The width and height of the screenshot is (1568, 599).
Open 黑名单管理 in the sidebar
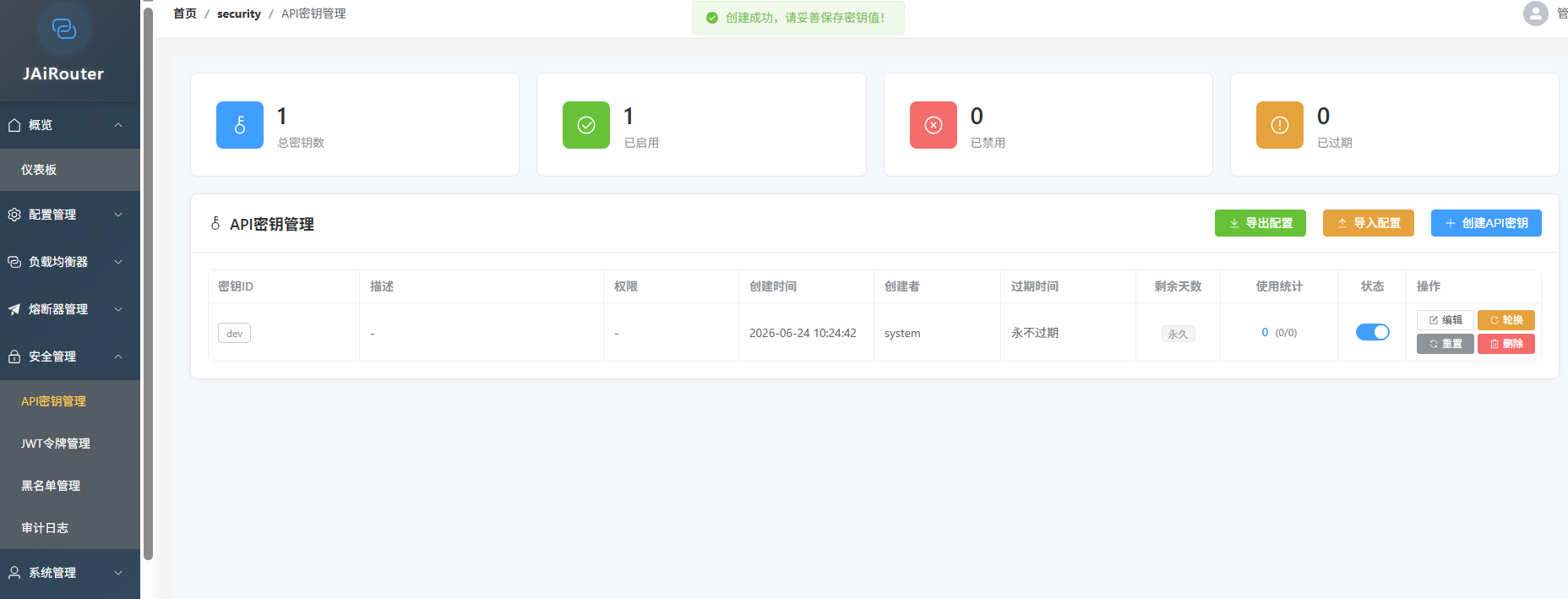point(70,486)
